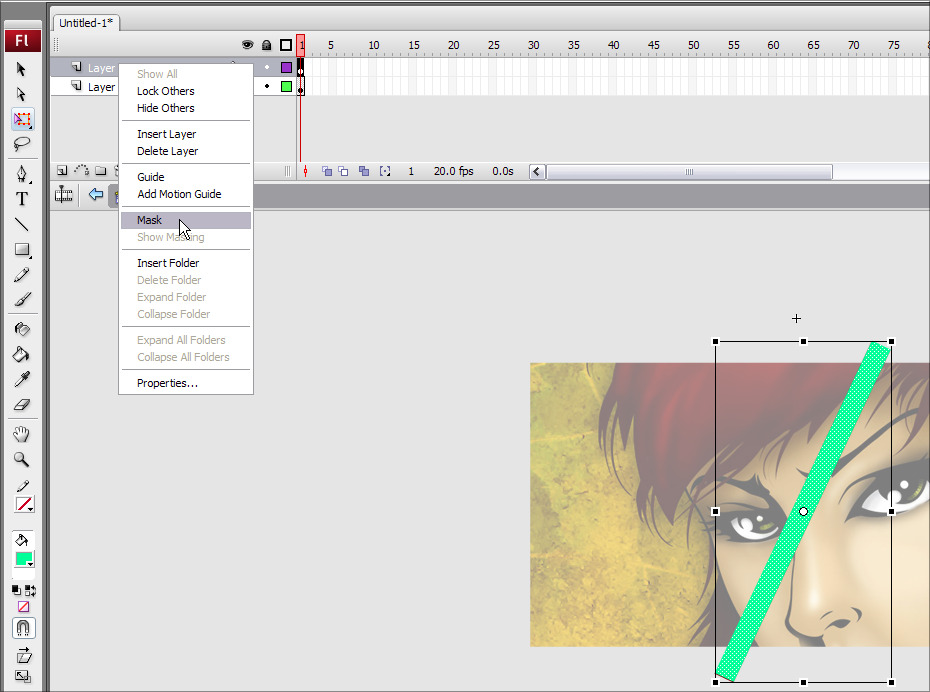Click the purple outline color of top layer
Image resolution: width=930 pixels, height=692 pixels.
point(286,68)
